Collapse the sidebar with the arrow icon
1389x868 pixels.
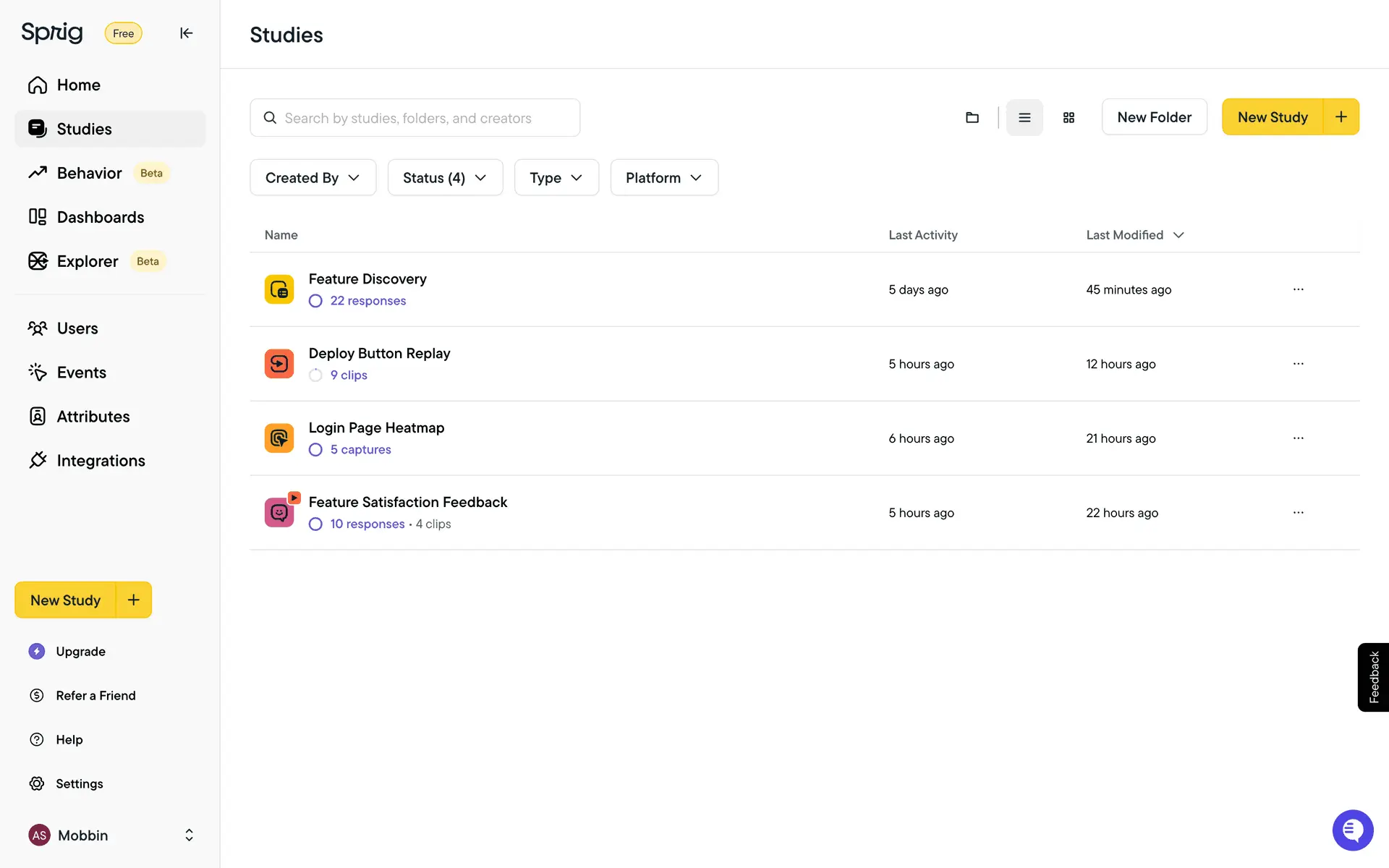coord(186,33)
